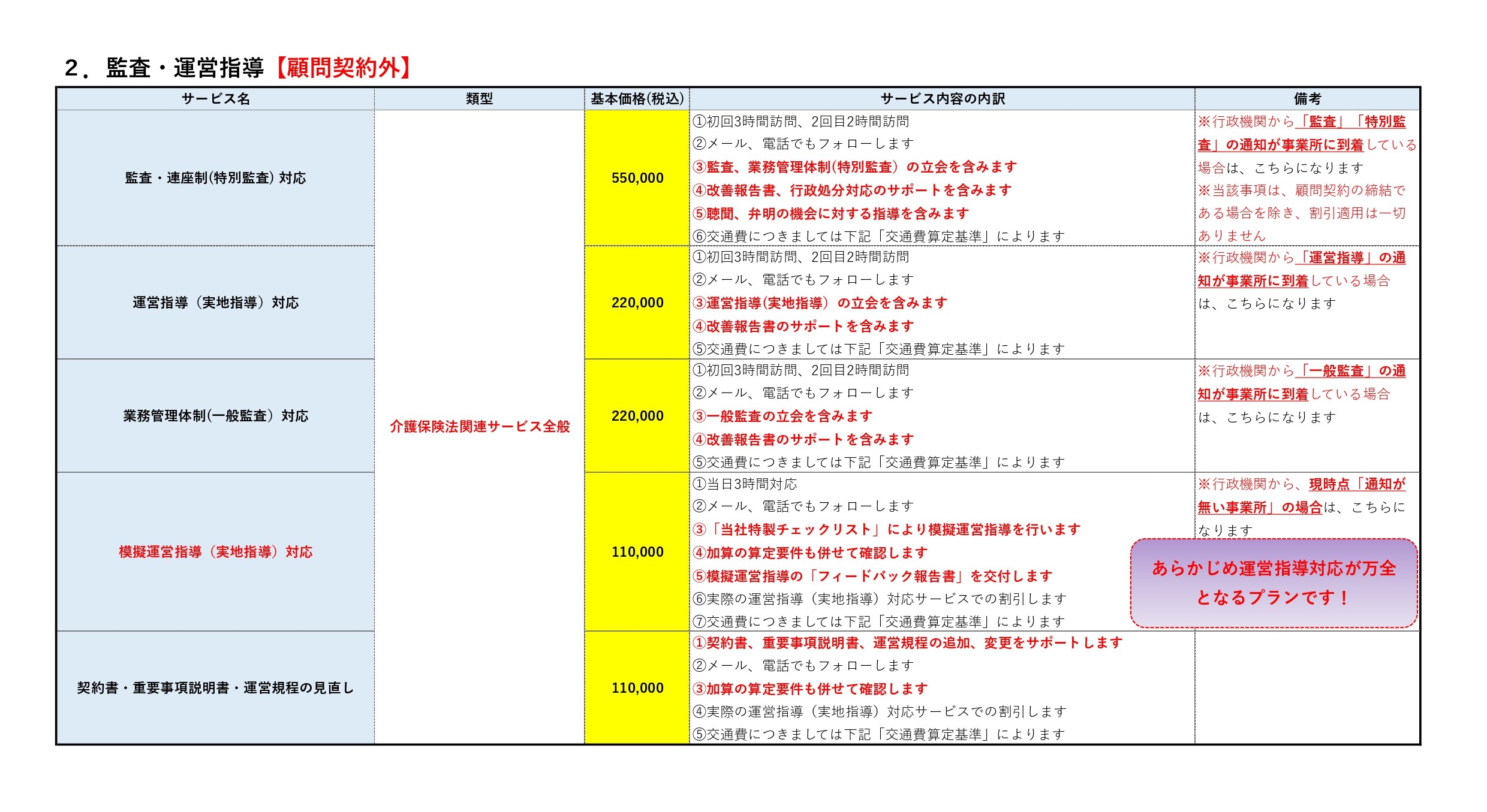This screenshot has height=812, width=1487.
Task: Click ③一般監査の立会を含みます line
Action: [782, 416]
